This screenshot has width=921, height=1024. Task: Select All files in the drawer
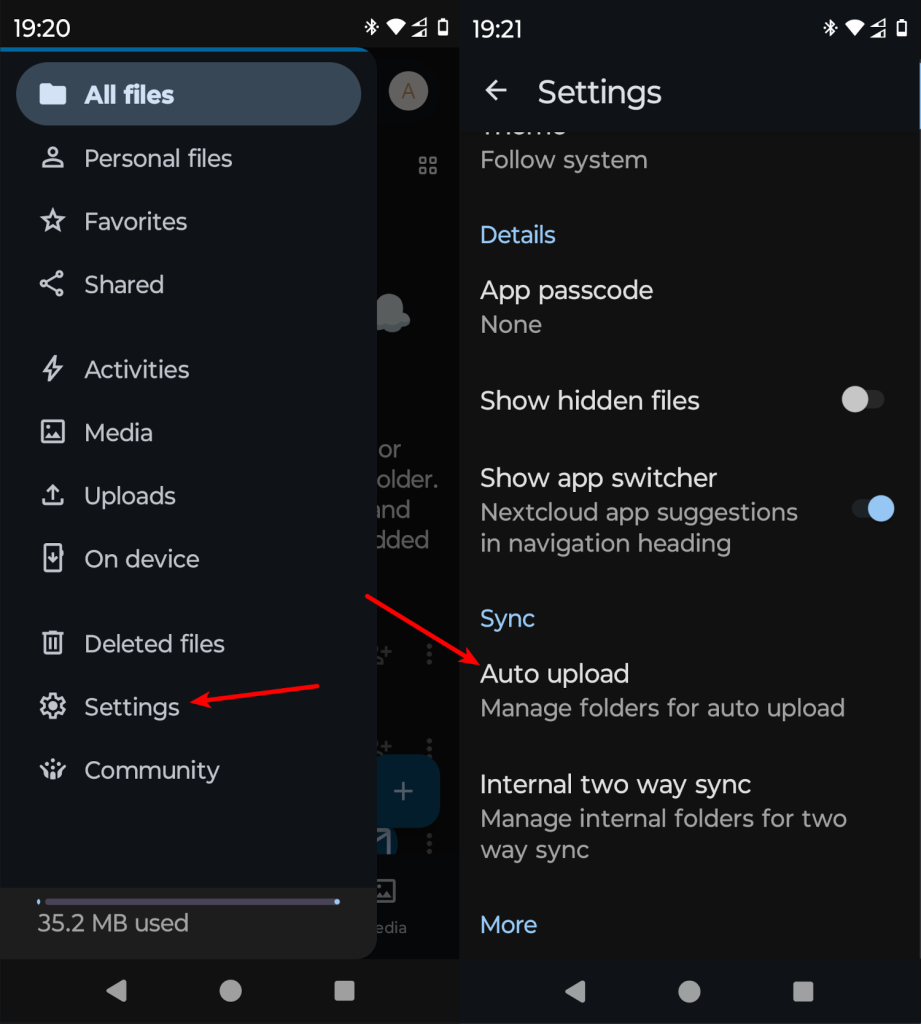coord(188,95)
